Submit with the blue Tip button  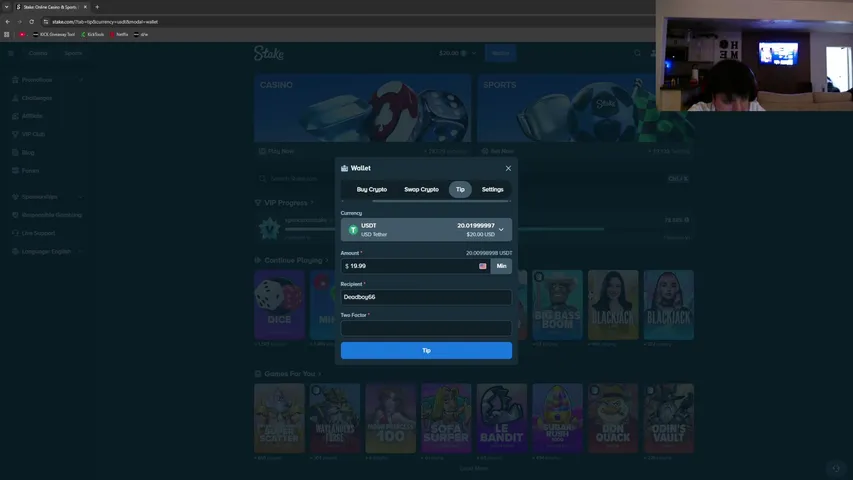coord(426,350)
